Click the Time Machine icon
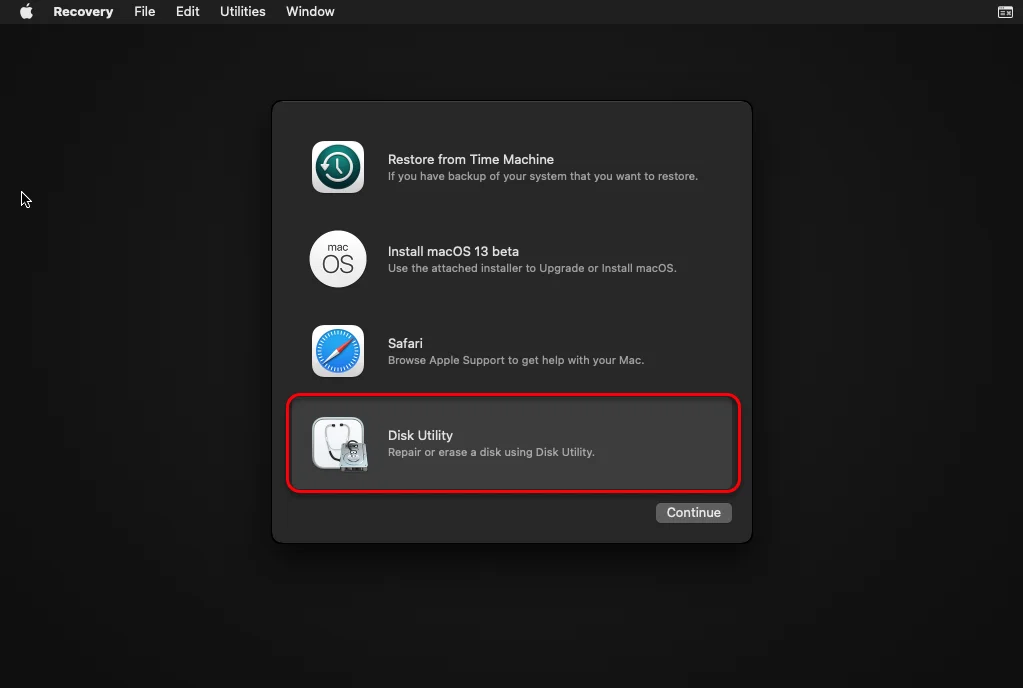Image resolution: width=1023 pixels, height=688 pixels. pyautogui.click(x=338, y=167)
